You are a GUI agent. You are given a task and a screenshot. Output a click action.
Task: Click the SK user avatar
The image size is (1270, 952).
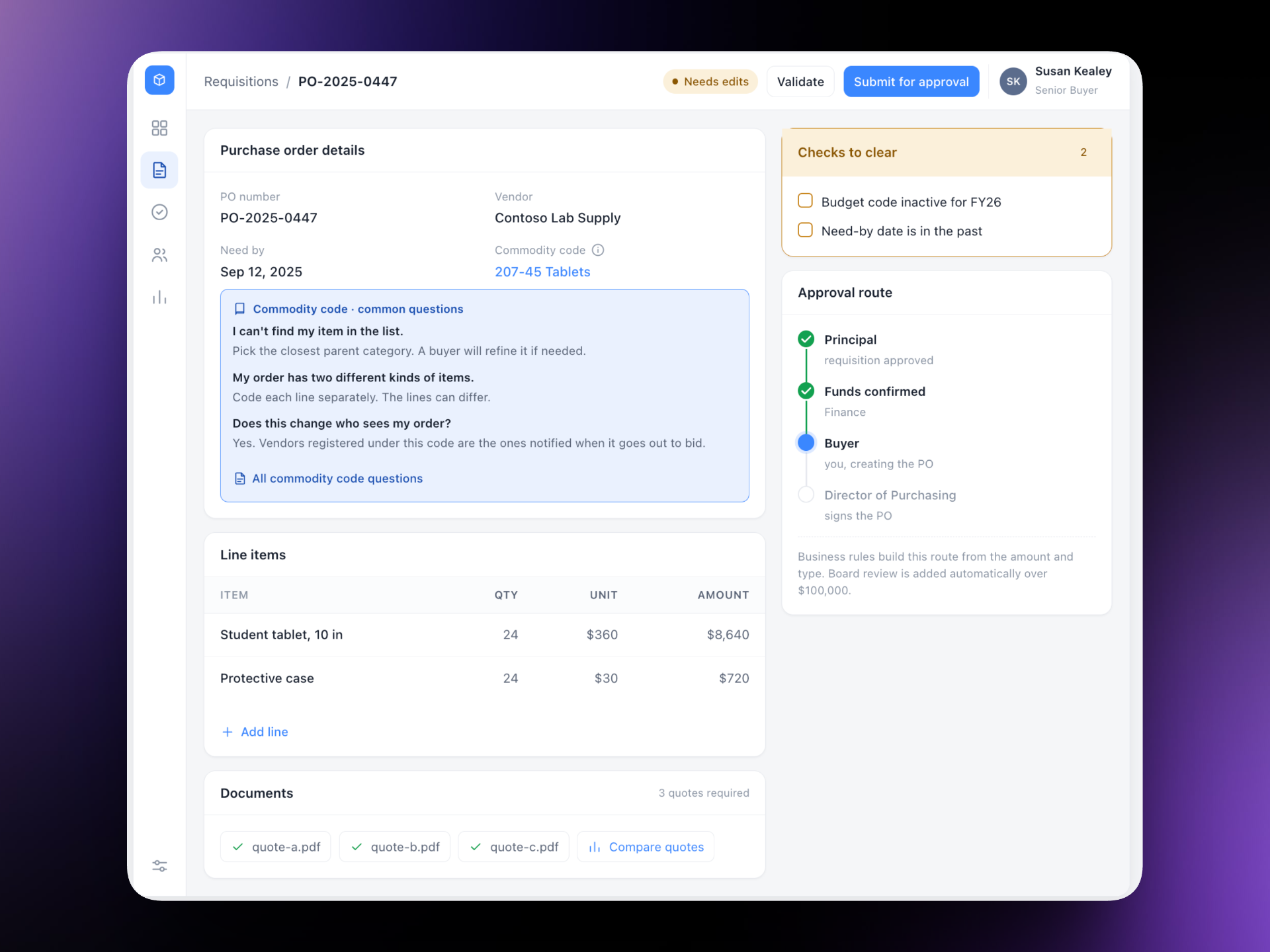1013,81
